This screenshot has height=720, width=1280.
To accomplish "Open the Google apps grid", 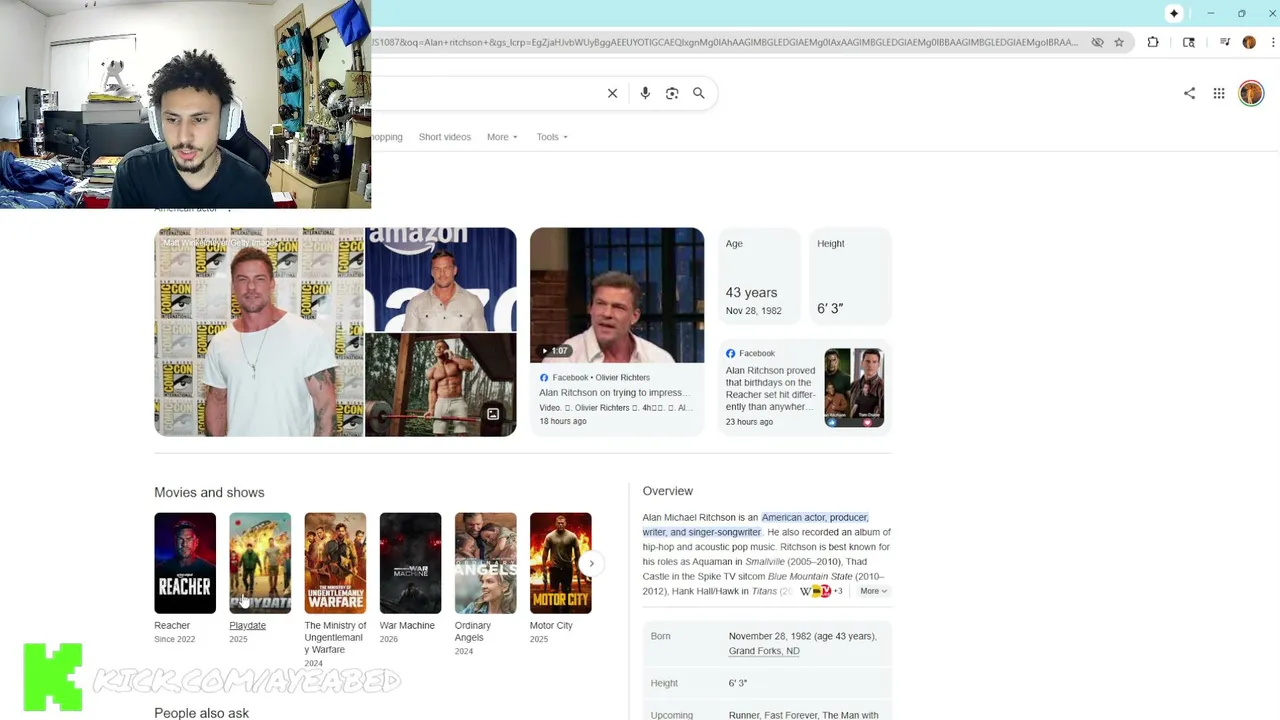I will [x=1219, y=93].
